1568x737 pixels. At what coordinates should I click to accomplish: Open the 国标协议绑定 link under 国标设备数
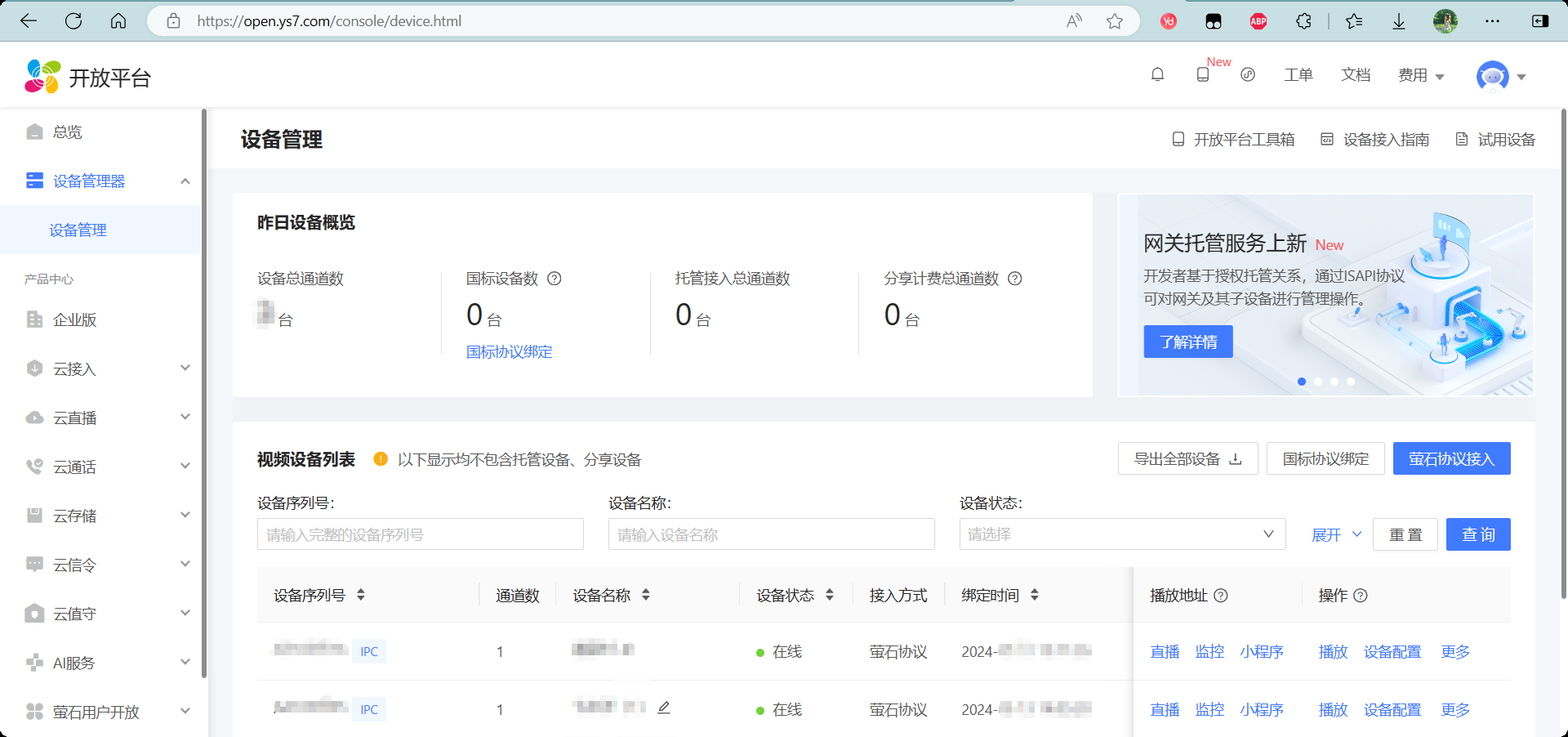coord(509,352)
